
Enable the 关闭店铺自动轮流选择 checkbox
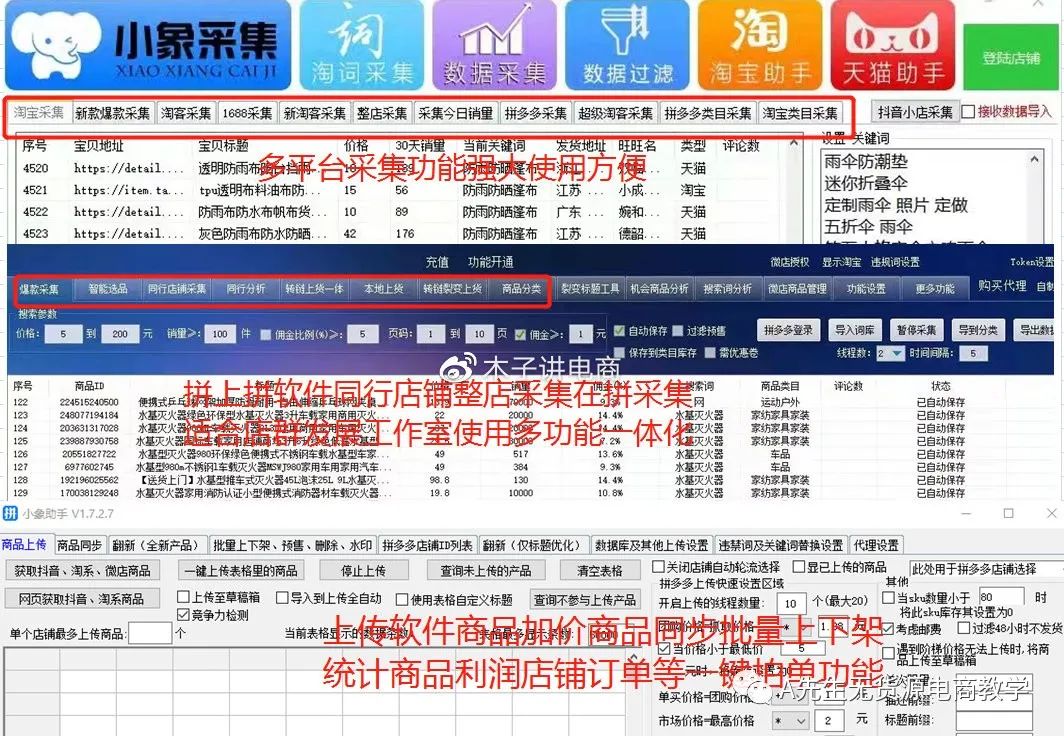[x=658, y=566]
